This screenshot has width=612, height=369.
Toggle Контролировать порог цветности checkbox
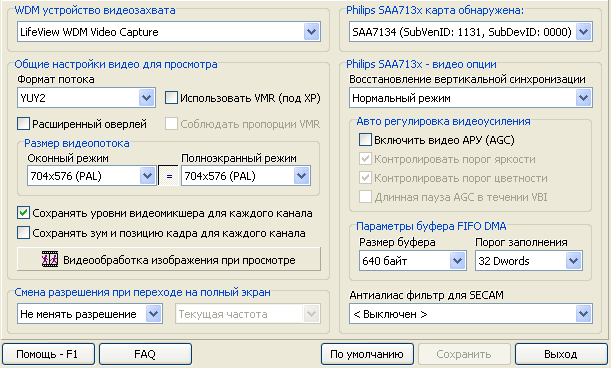365,178
